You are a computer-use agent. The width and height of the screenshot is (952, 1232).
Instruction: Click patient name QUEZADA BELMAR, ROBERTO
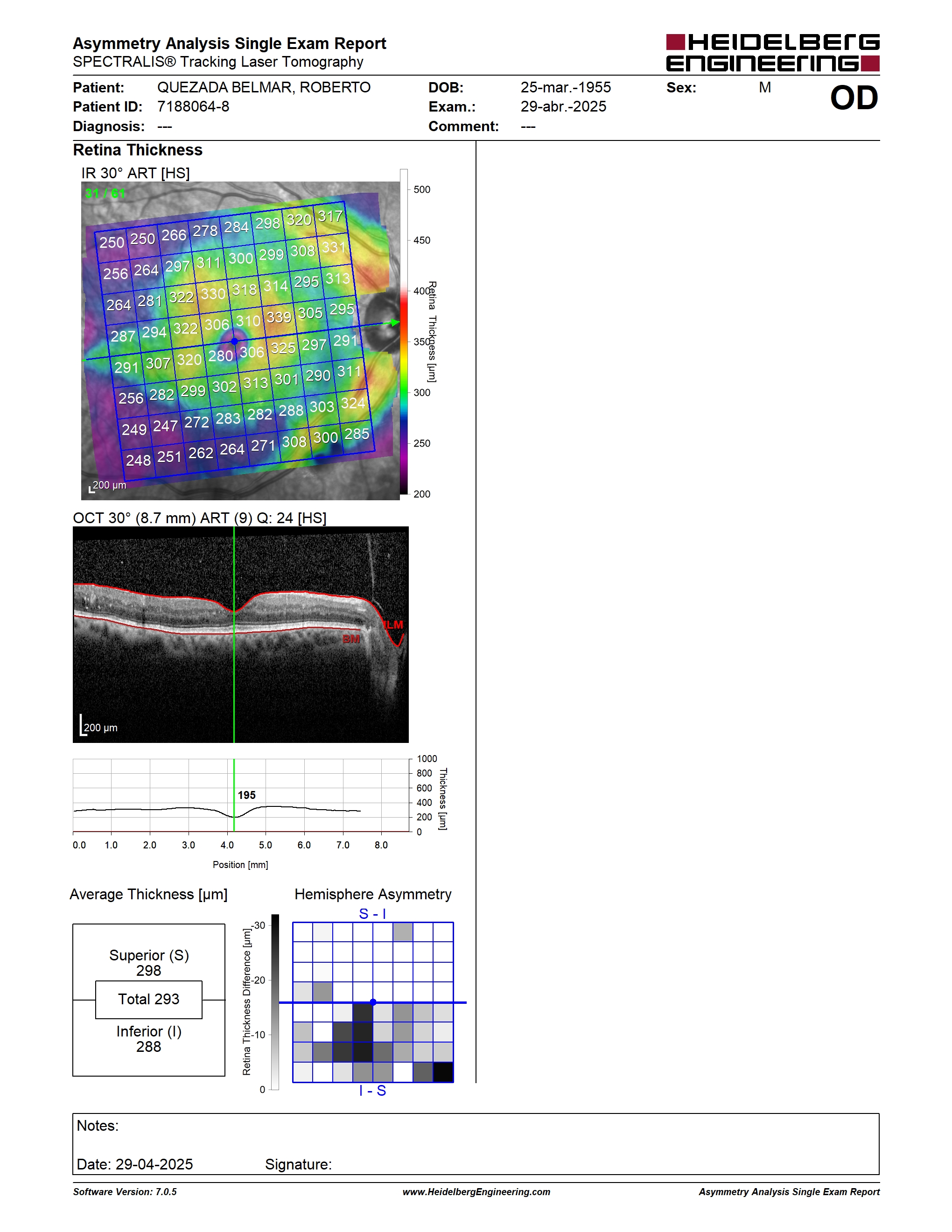click(264, 87)
